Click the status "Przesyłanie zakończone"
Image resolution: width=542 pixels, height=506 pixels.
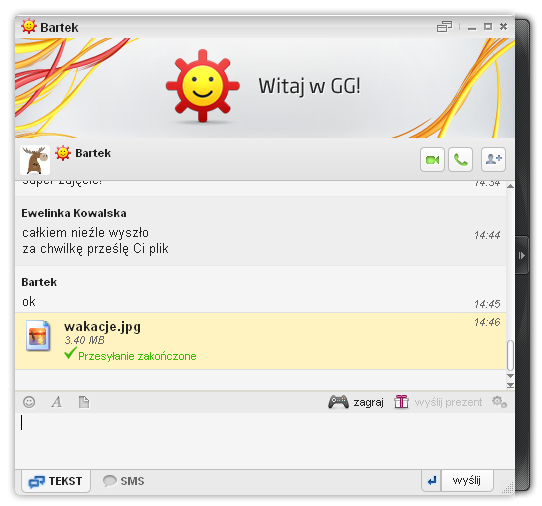tap(137, 356)
